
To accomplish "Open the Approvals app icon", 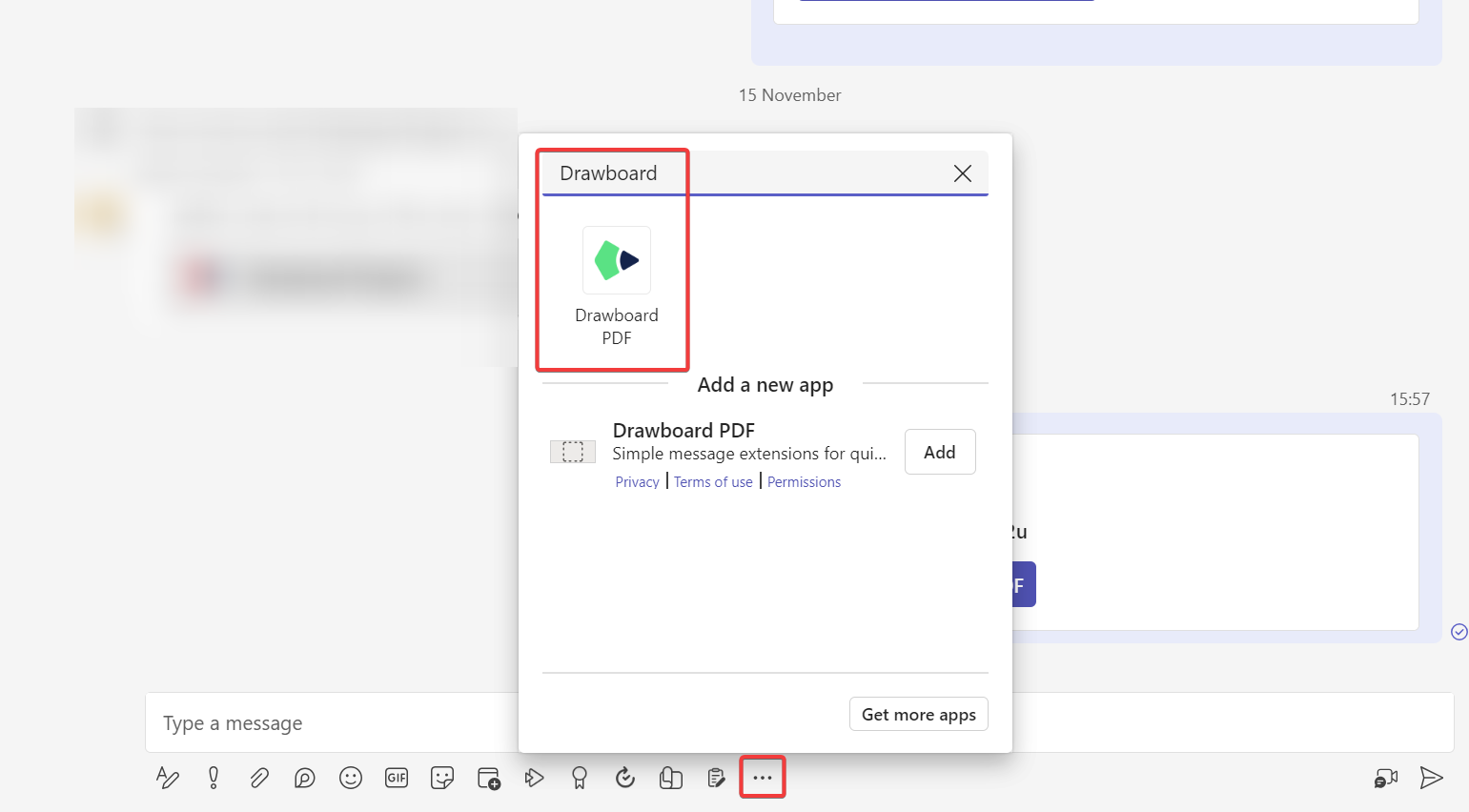I will point(625,778).
